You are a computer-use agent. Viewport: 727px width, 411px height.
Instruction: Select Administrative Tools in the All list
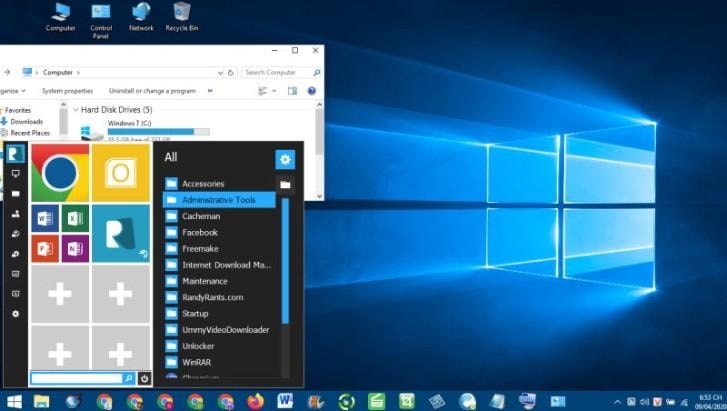pos(219,200)
